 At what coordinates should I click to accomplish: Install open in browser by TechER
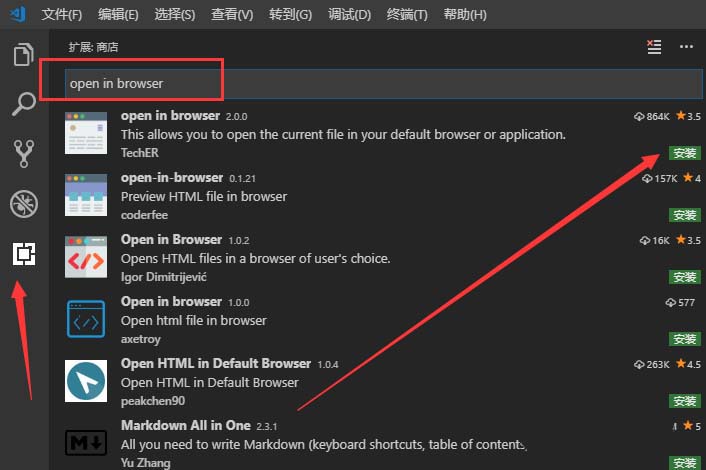[x=684, y=154]
